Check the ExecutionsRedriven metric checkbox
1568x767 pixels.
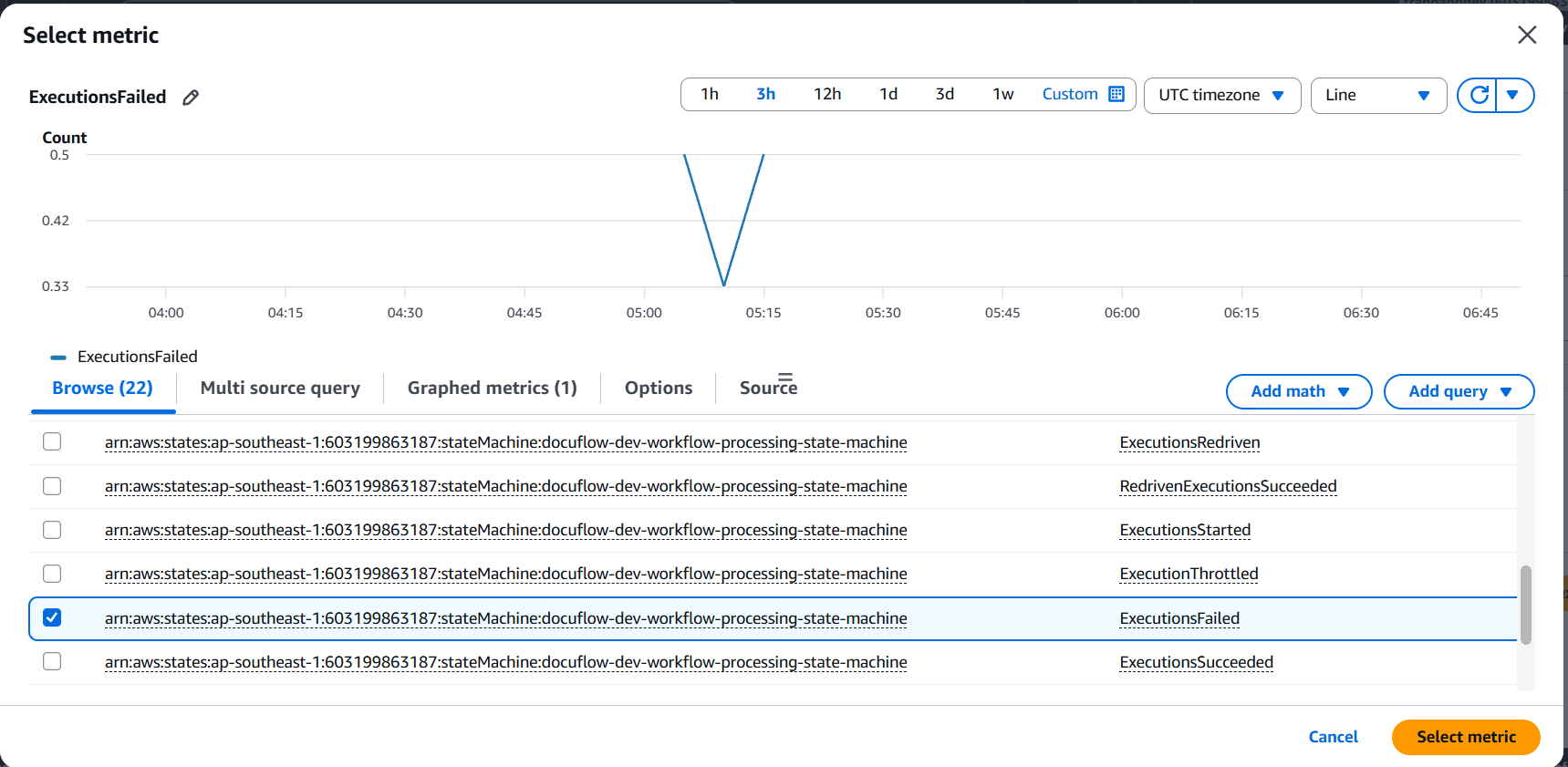(52, 441)
